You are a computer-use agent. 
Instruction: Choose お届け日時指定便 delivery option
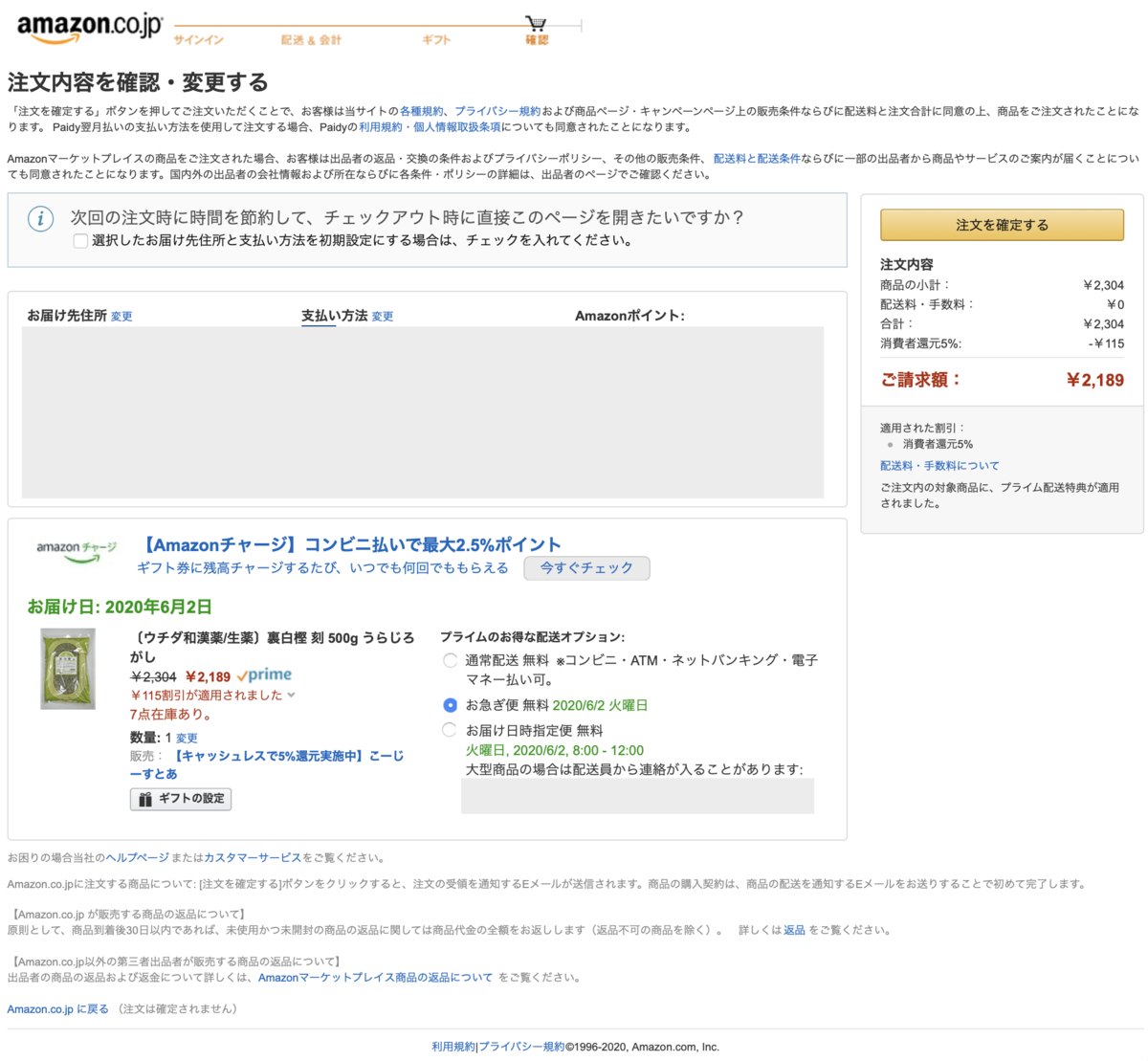450,729
